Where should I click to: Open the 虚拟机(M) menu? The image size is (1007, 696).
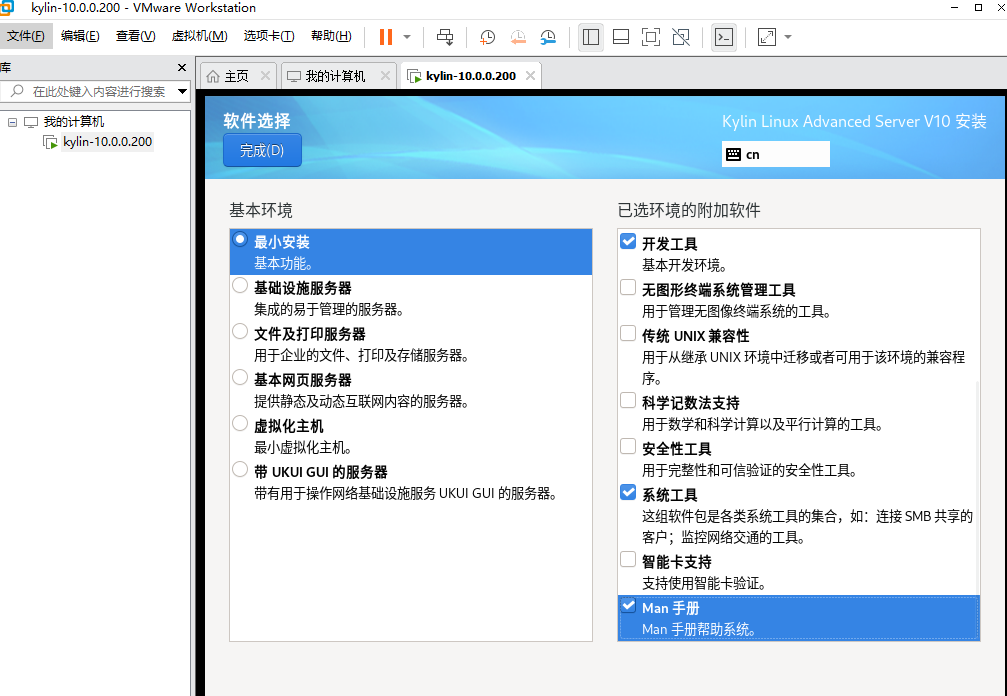200,36
